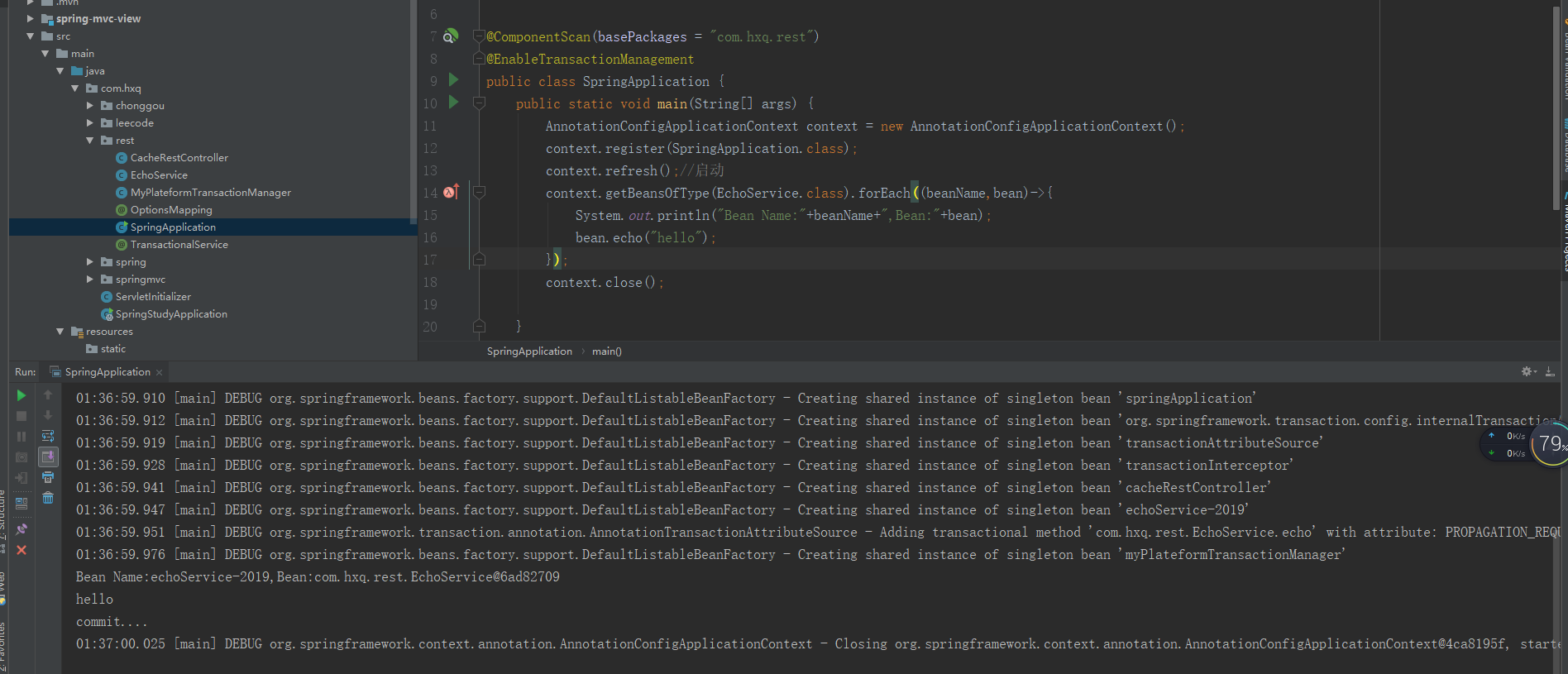Collapse the java folder

coord(60,70)
